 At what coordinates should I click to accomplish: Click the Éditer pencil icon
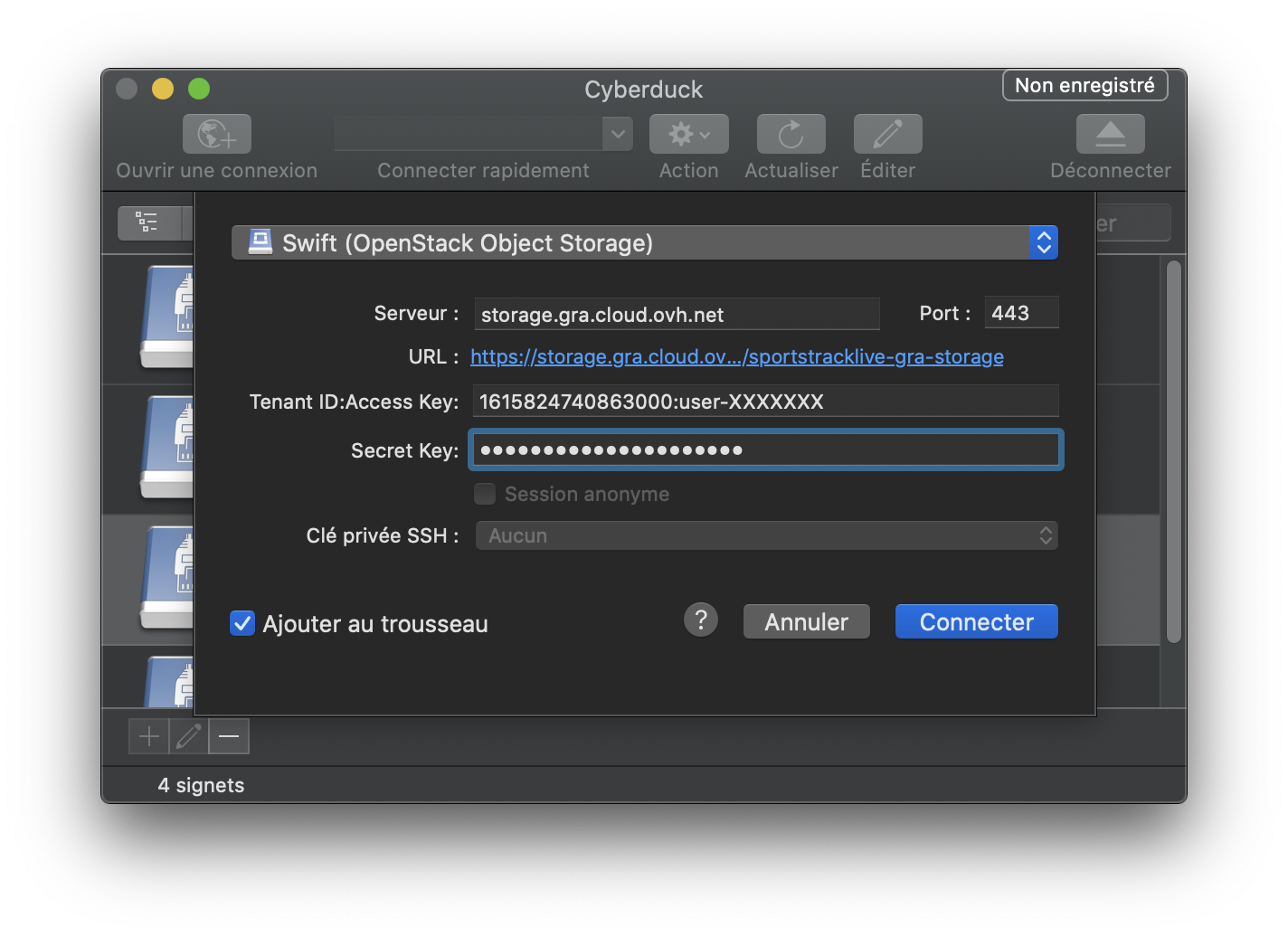pyautogui.click(x=887, y=135)
